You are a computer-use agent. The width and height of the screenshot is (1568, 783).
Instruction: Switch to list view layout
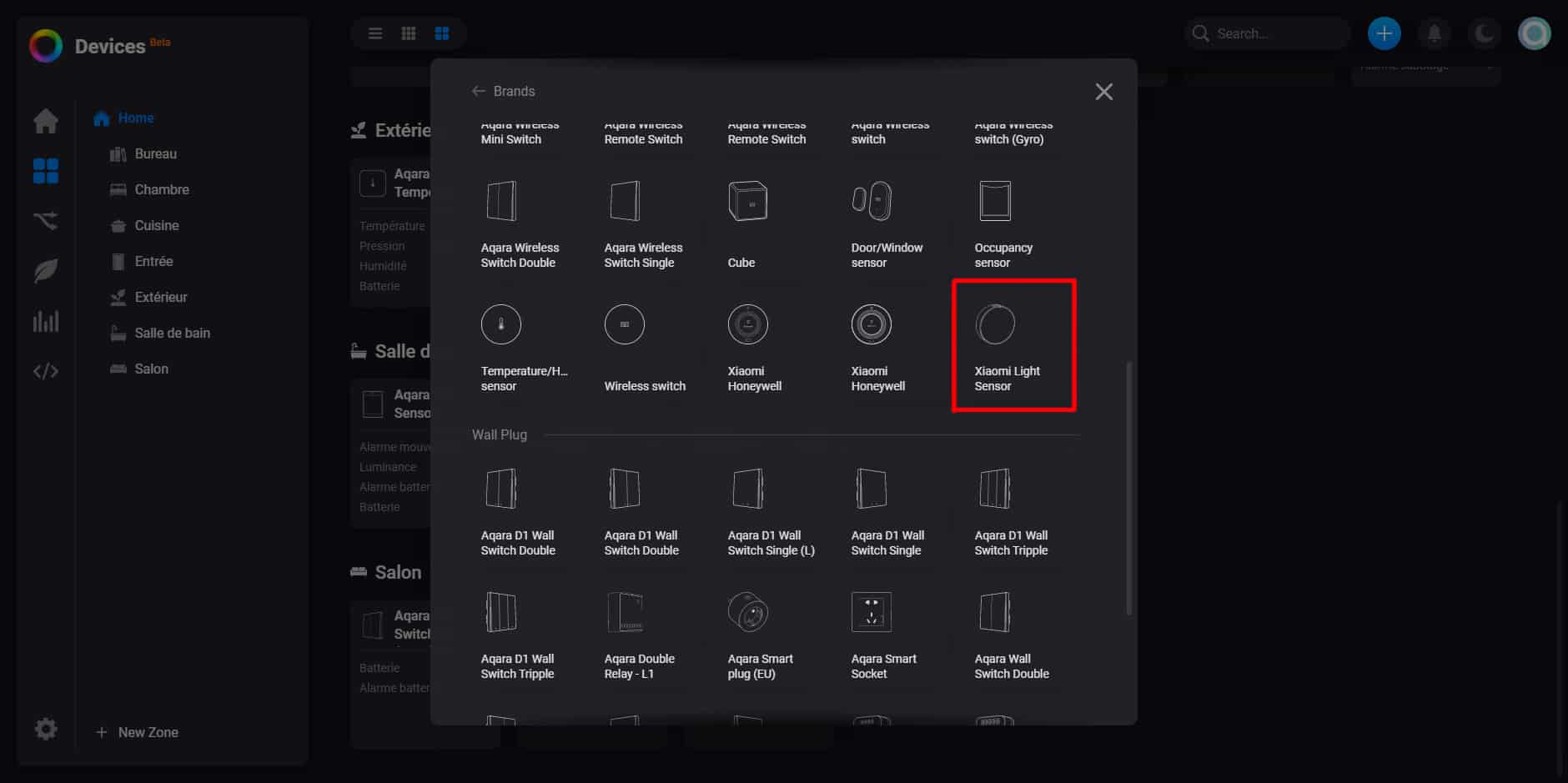click(x=375, y=33)
